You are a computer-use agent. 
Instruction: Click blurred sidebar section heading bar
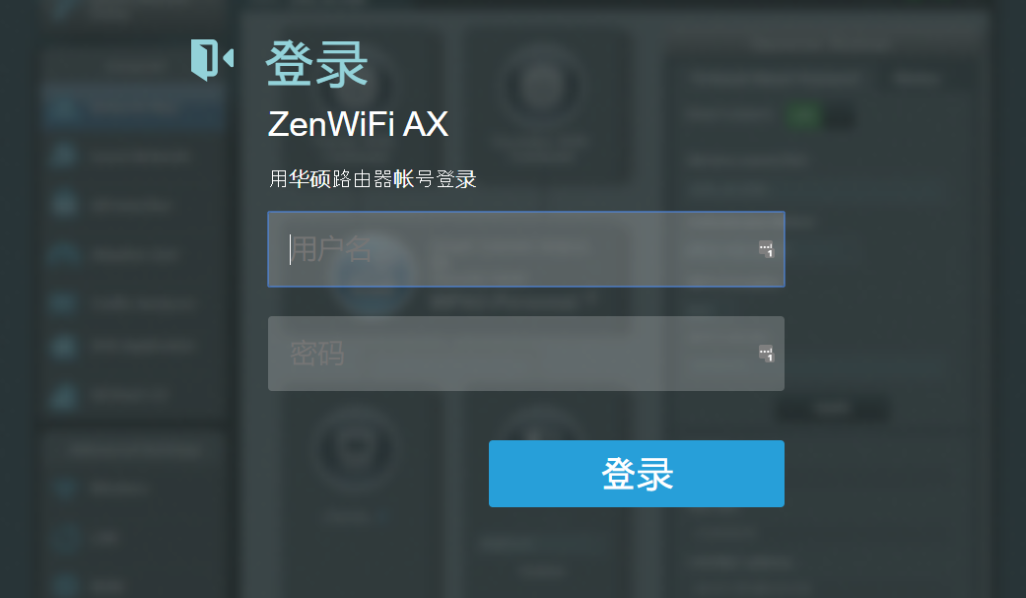click(134, 449)
